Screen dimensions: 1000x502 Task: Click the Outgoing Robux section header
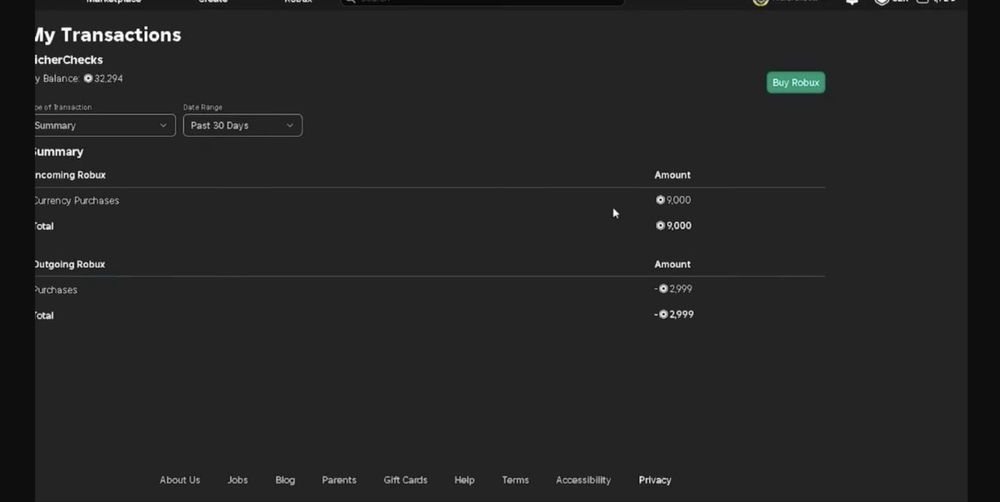tap(70, 264)
